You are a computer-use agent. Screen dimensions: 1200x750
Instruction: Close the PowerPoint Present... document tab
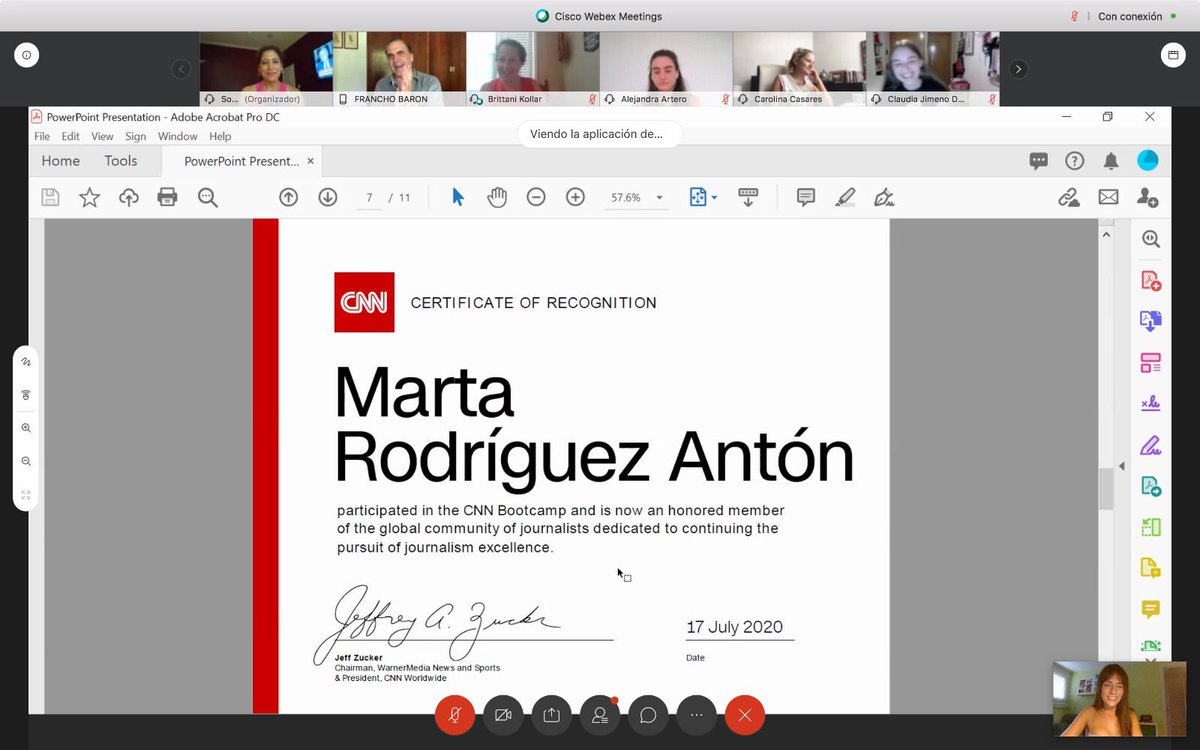point(310,160)
